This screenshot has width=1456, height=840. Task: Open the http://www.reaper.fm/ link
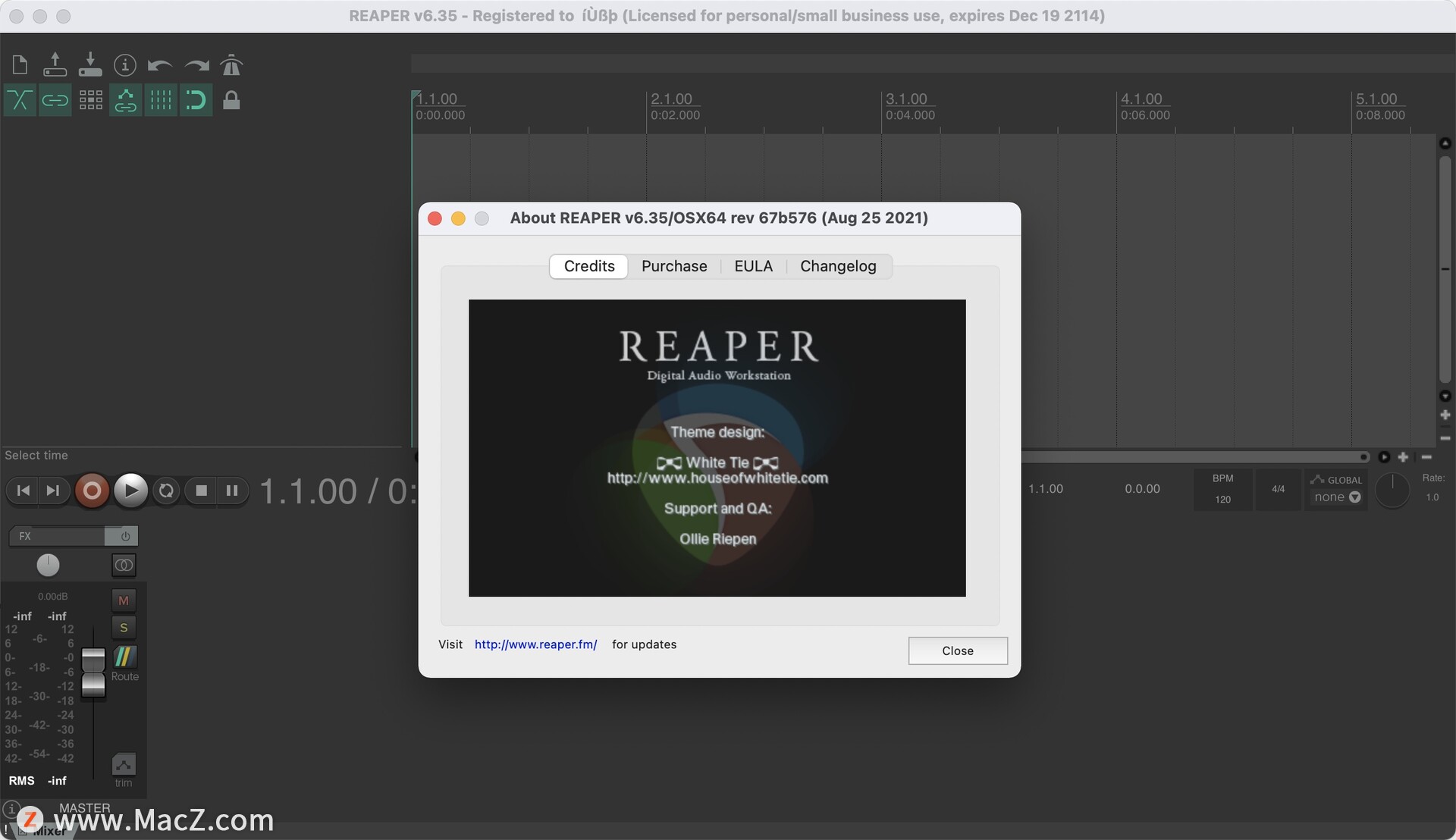click(535, 644)
